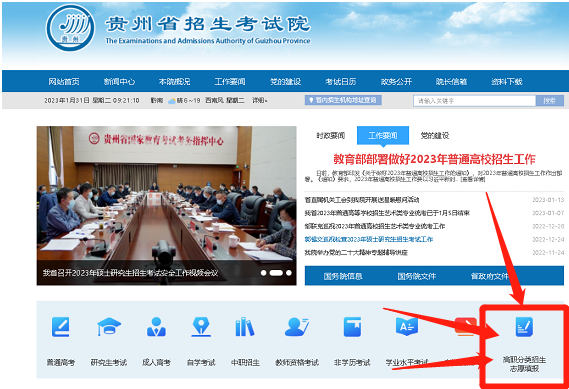Switch to the 时政要闻 news tab
This screenshot has width=569, height=389.
[x=331, y=136]
